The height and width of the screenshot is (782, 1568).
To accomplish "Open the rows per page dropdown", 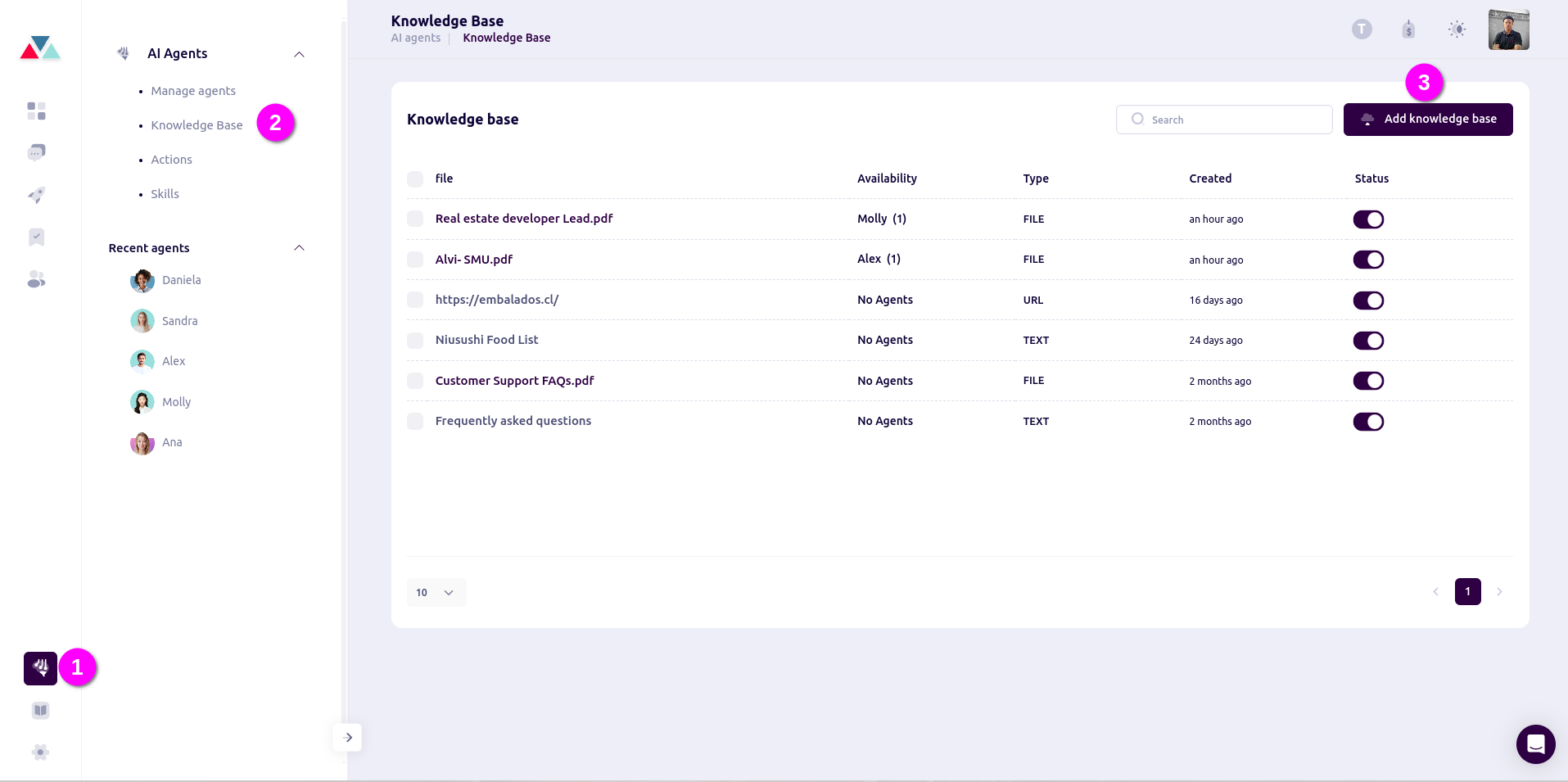I will pyautogui.click(x=436, y=592).
